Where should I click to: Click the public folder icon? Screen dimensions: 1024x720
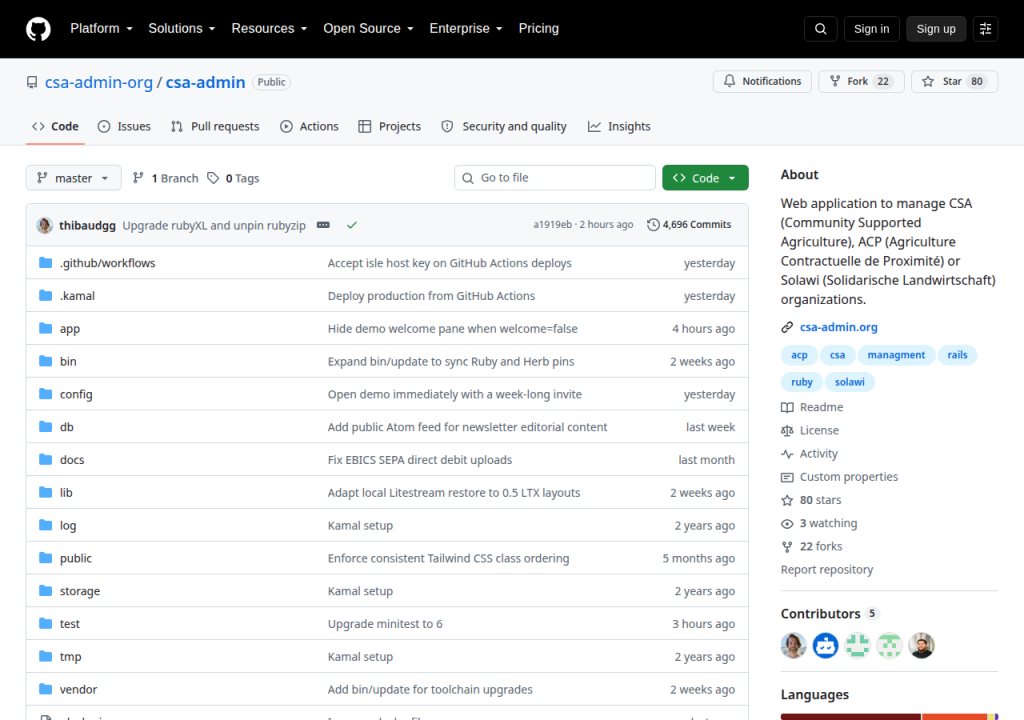click(x=45, y=558)
